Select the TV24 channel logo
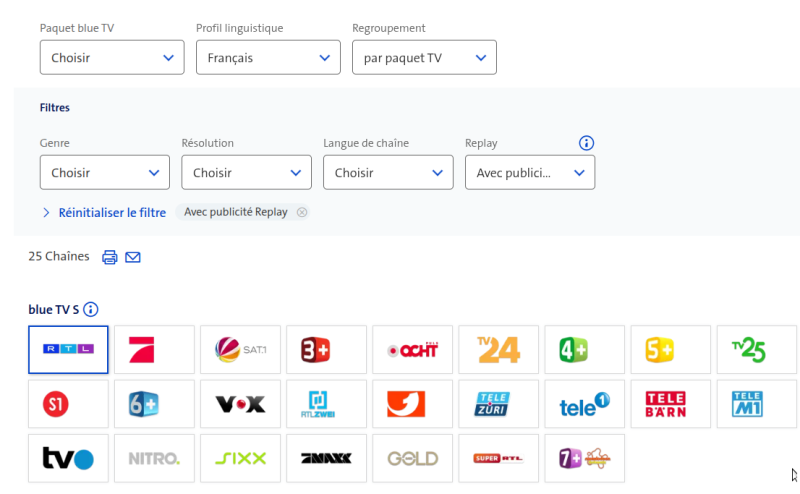800x494 pixels. 498,349
